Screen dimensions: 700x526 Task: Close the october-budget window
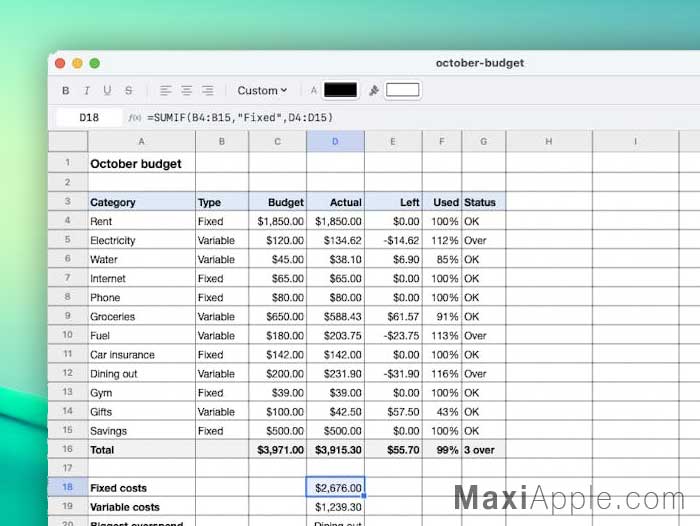pos(60,63)
